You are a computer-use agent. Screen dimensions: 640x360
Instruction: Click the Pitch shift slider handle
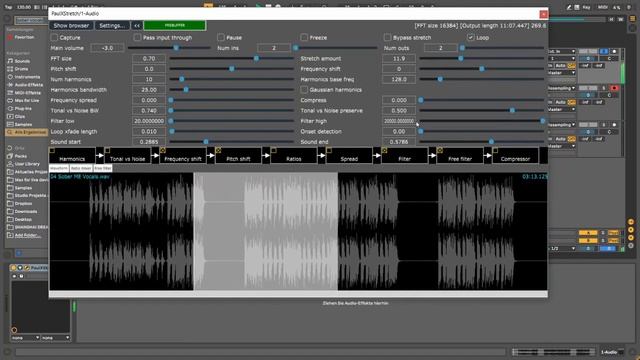pyautogui.click(x=231, y=69)
